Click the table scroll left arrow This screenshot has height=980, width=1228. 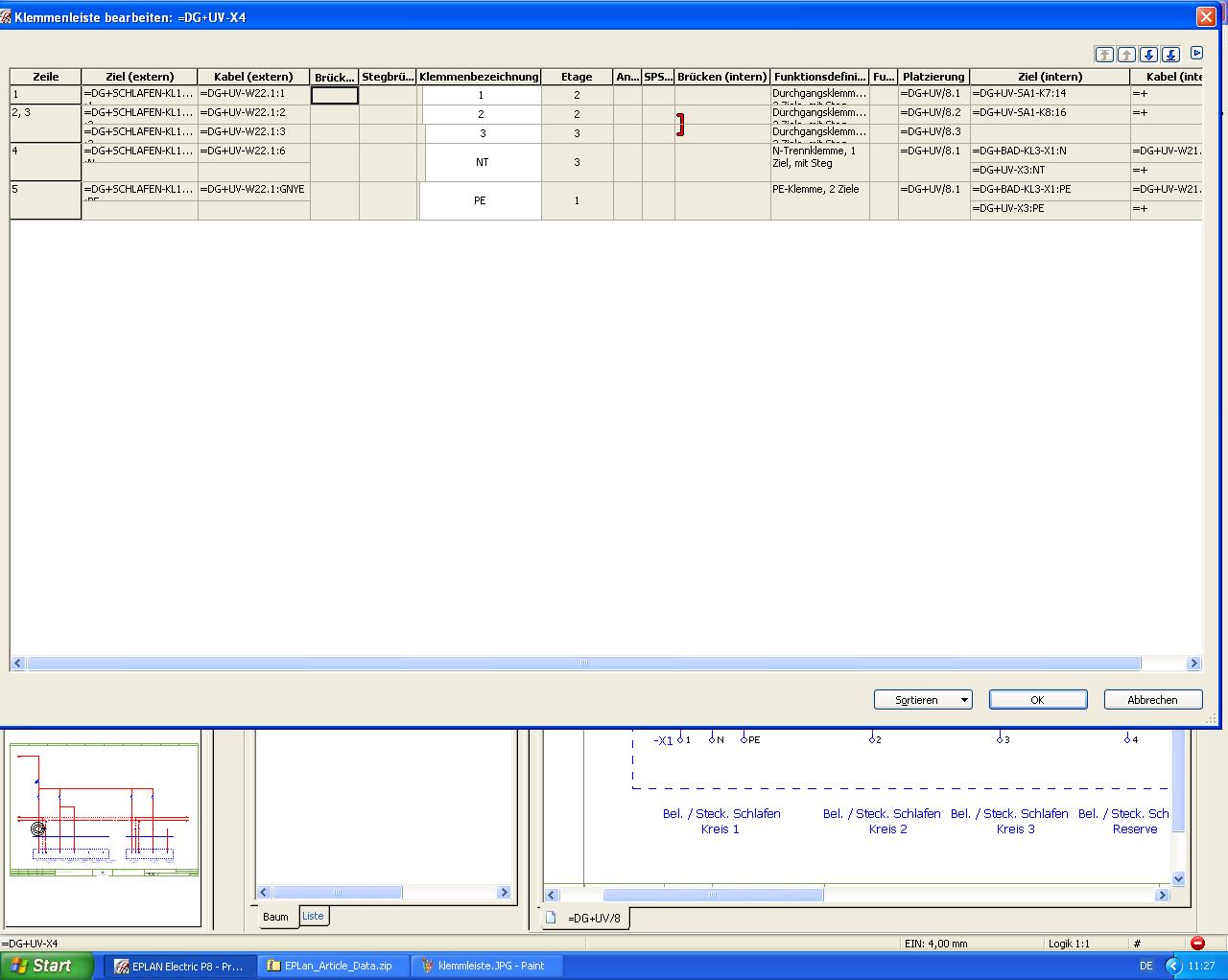pyautogui.click(x=18, y=664)
